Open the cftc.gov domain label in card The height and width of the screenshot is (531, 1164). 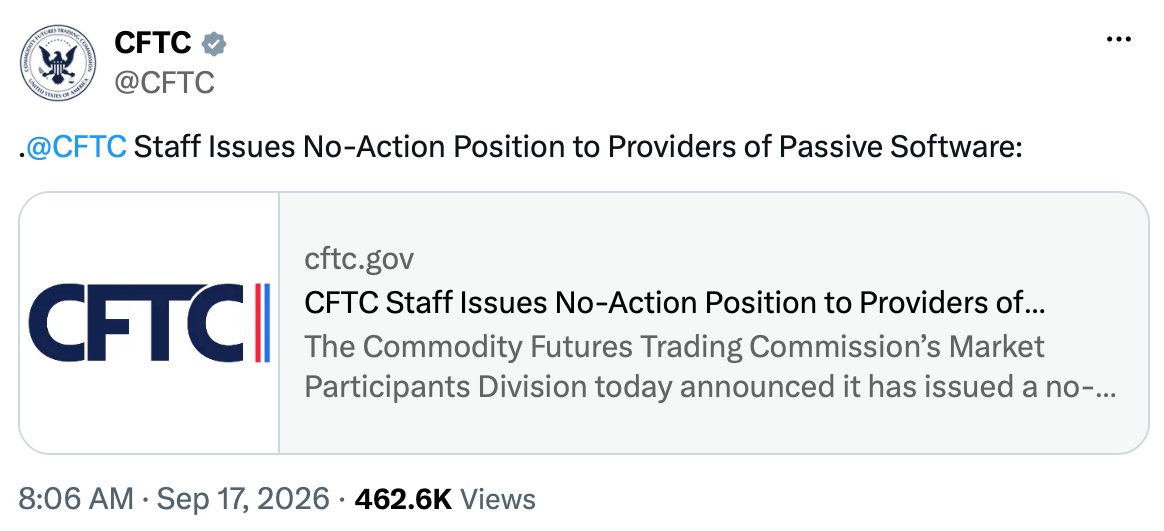[x=359, y=259]
